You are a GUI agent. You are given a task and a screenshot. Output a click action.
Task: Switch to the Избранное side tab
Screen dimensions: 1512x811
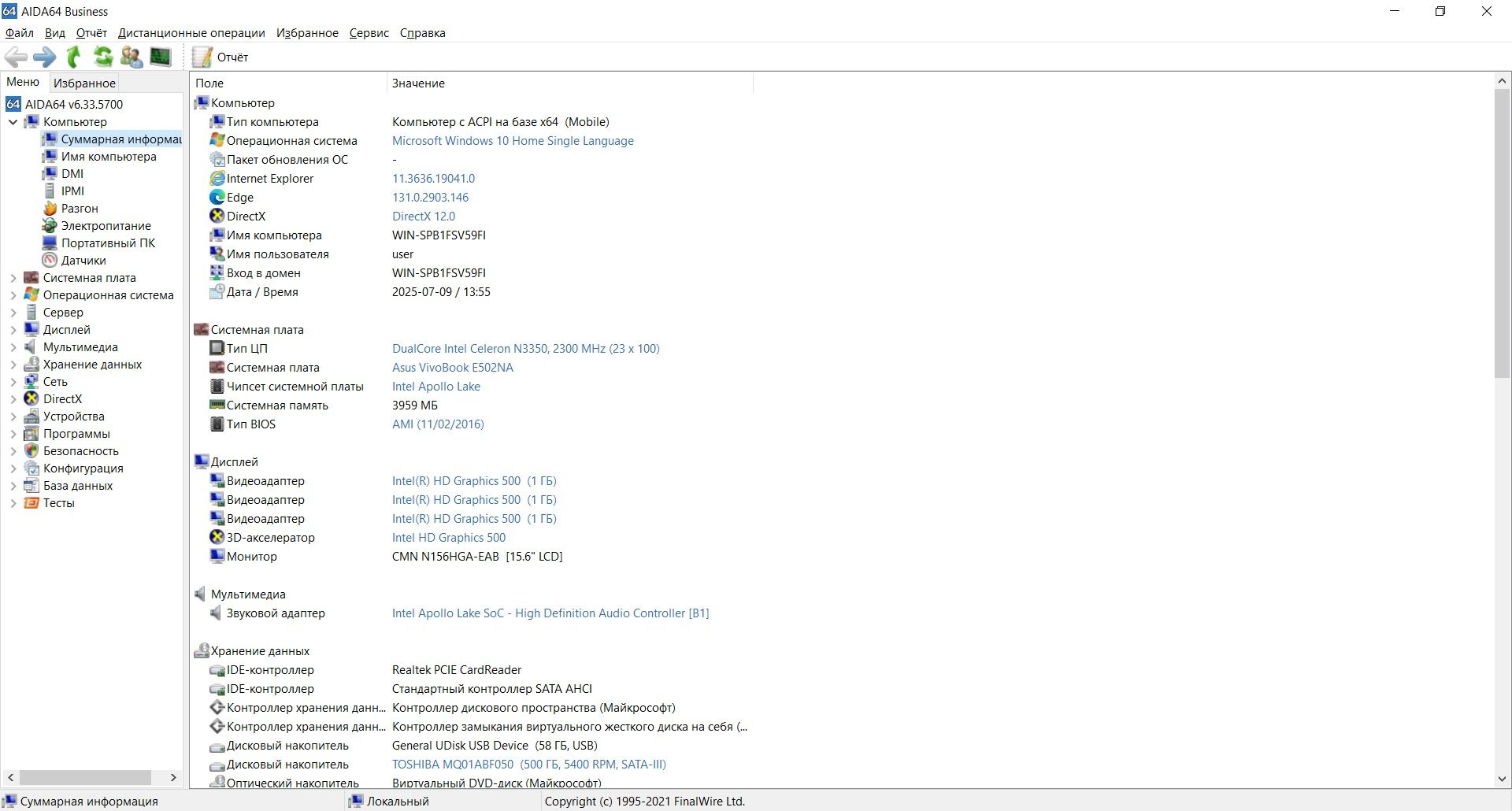click(84, 83)
